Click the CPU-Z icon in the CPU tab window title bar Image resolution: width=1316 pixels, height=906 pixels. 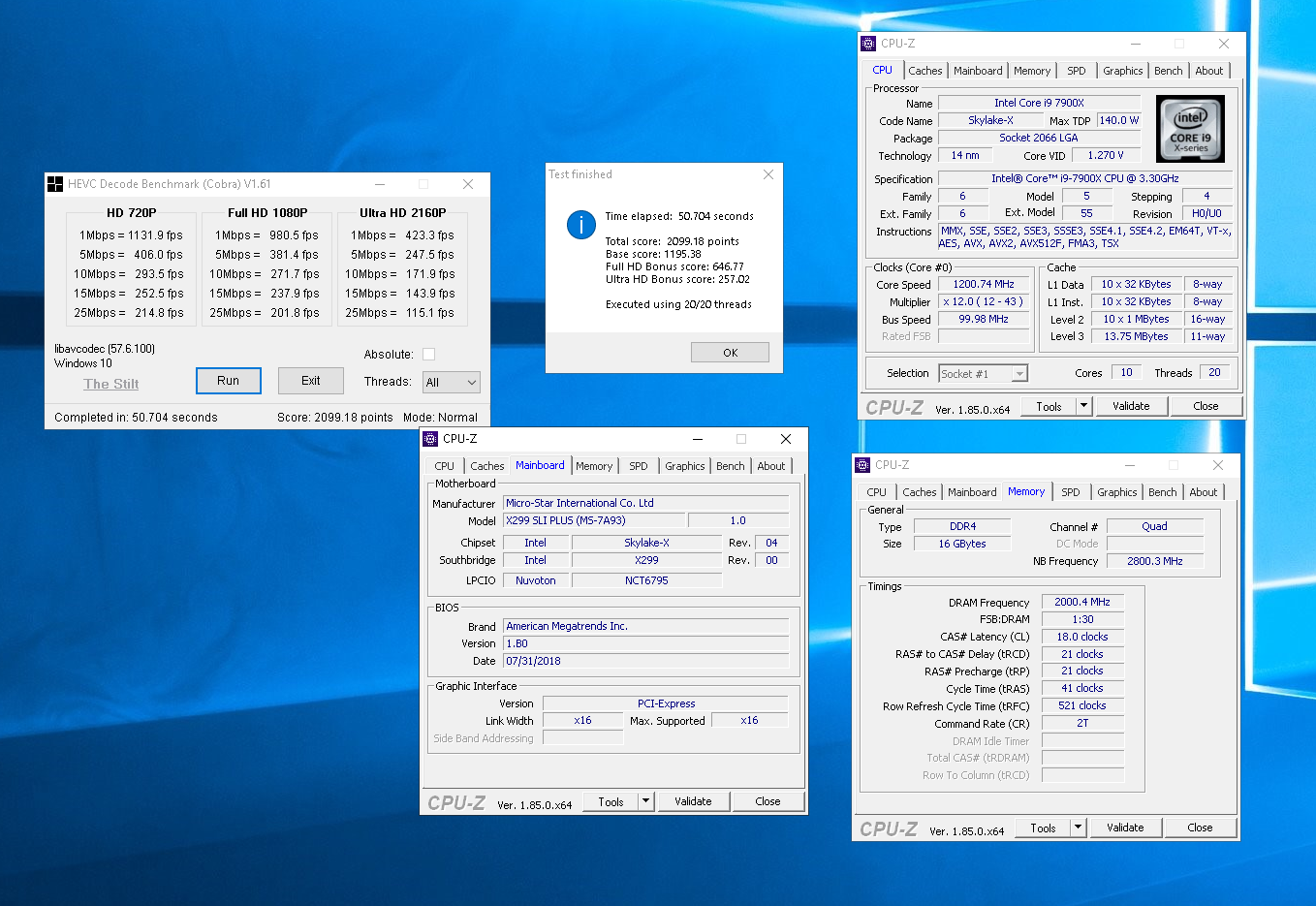pos(868,44)
